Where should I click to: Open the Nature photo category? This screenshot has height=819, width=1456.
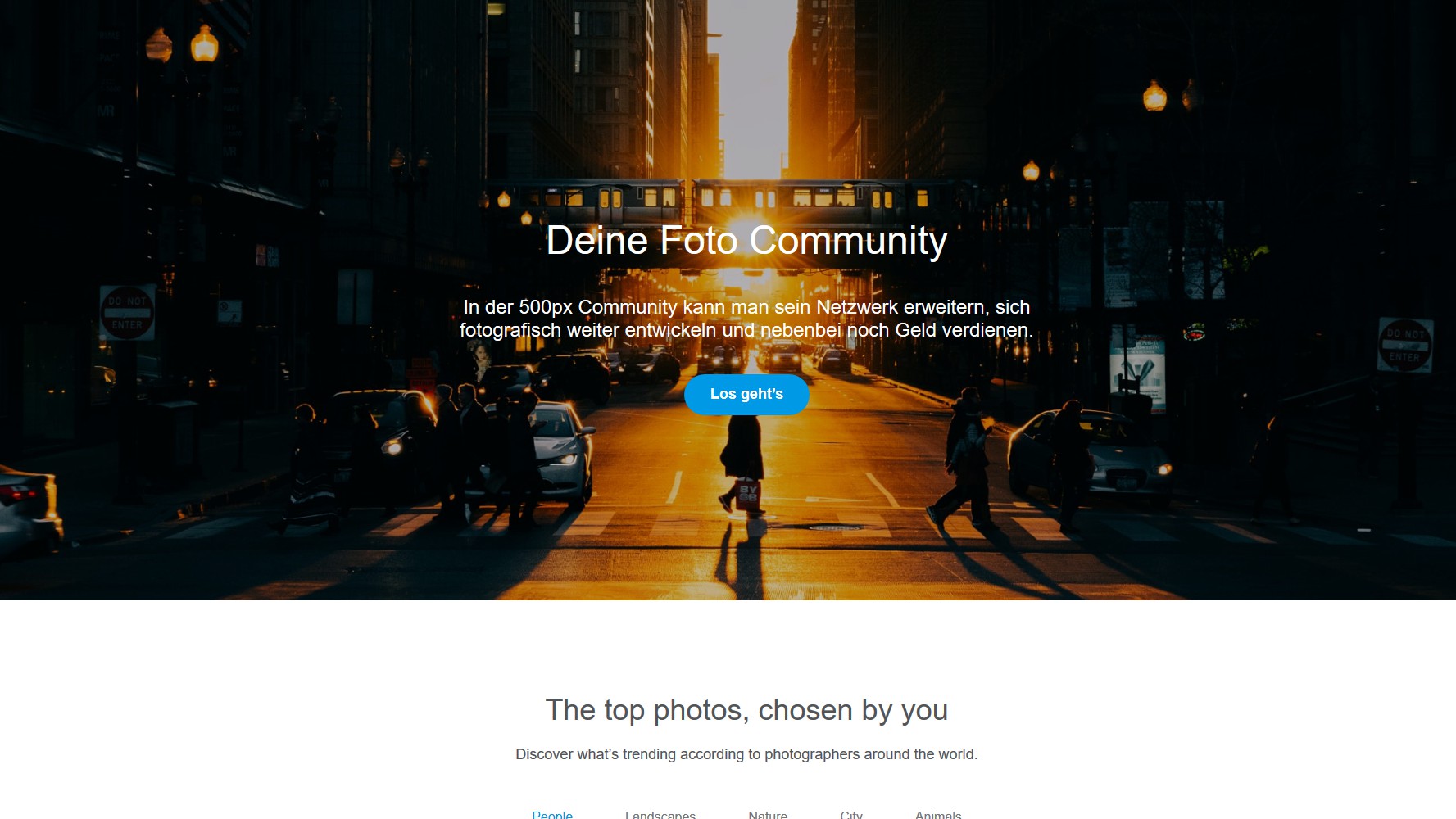(768, 814)
